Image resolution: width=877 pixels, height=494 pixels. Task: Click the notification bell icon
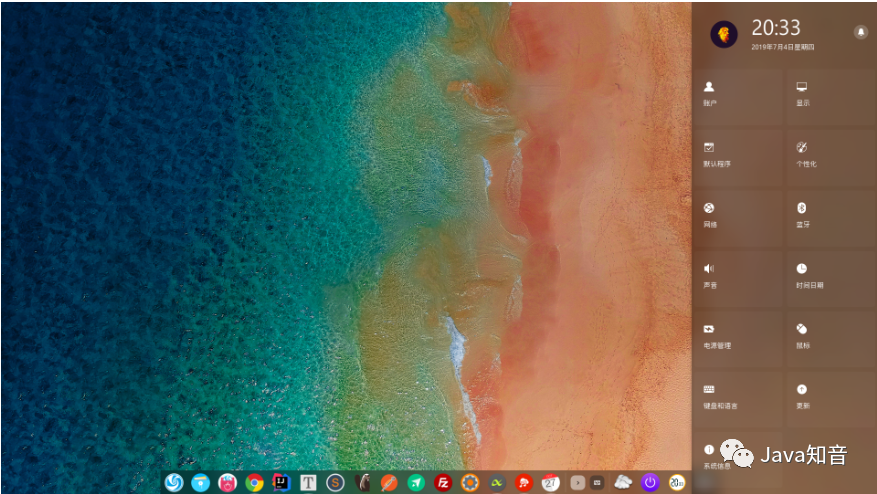(860, 32)
